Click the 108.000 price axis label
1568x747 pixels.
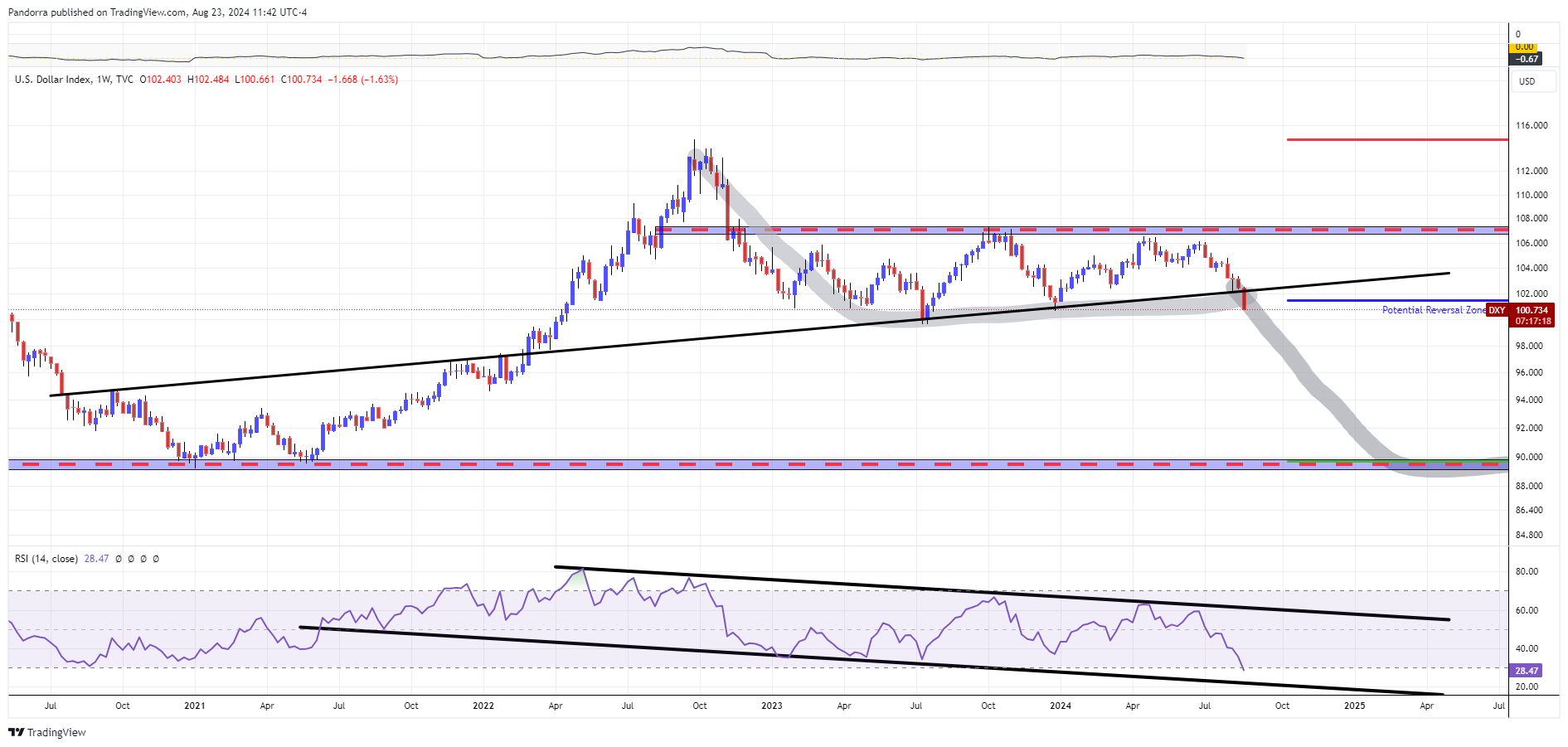pos(1532,219)
